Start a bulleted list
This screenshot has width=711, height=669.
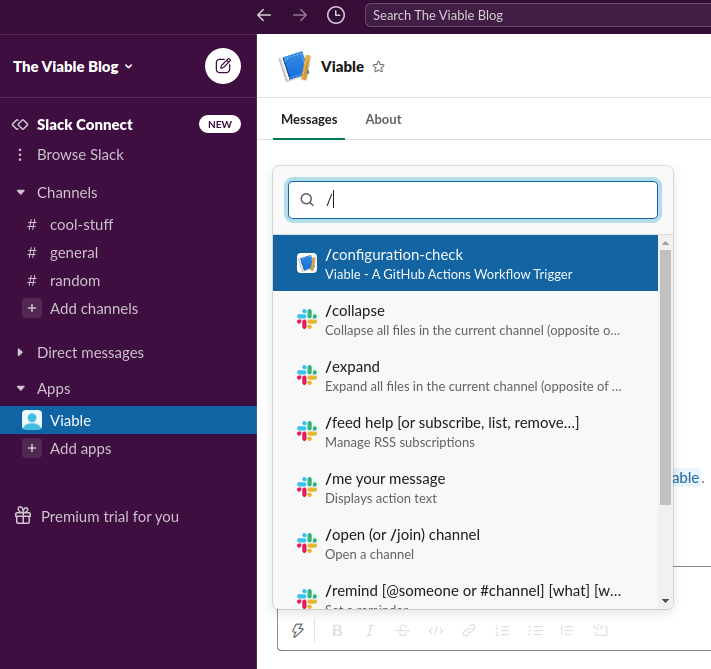coord(535,630)
